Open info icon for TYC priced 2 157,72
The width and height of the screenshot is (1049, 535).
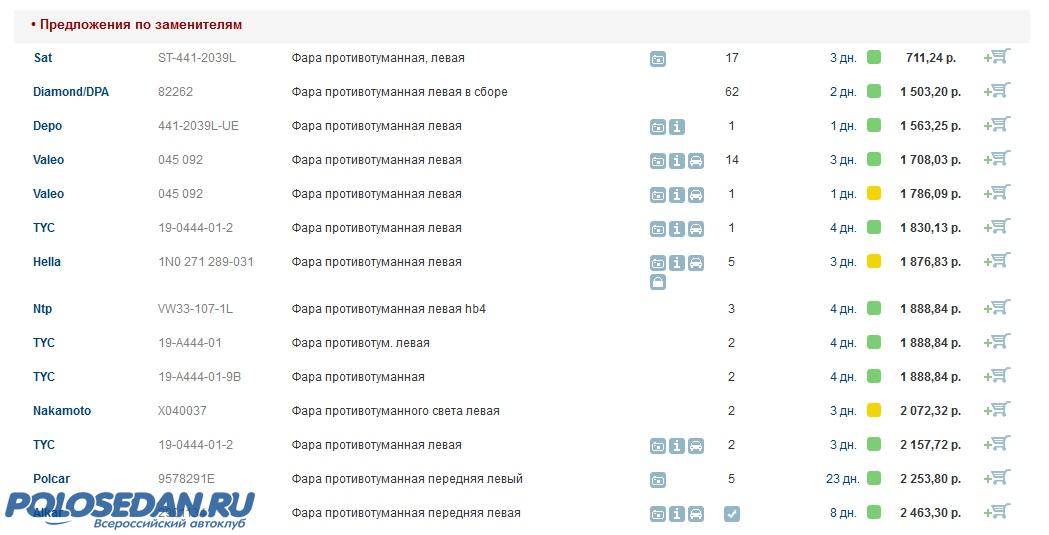pos(677,446)
